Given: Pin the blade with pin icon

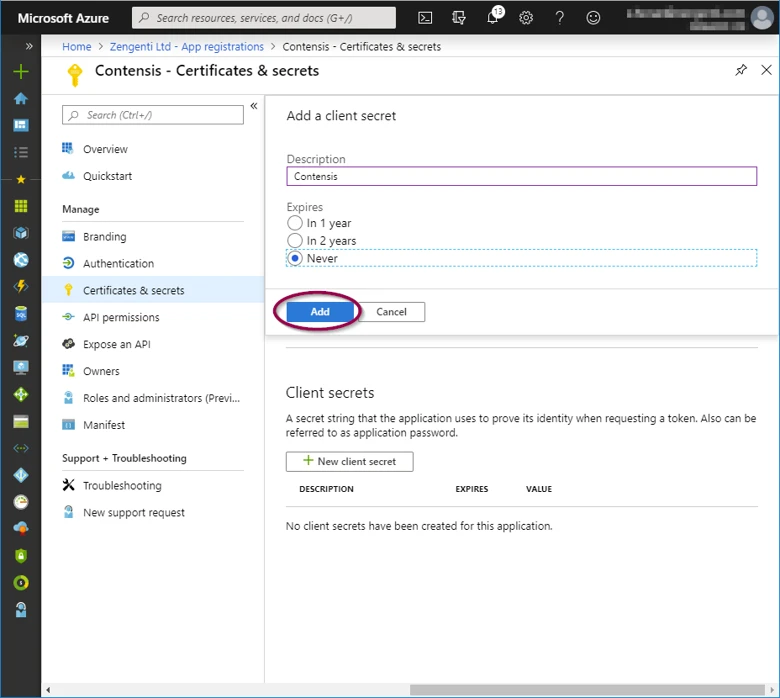Looking at the screenshot, I should 741,70.
